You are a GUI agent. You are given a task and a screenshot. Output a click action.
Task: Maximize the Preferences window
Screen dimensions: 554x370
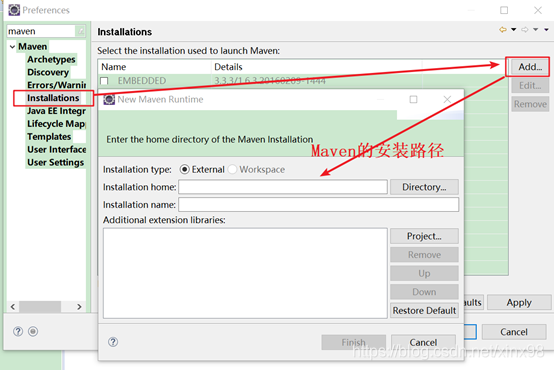tap(504, 10)
